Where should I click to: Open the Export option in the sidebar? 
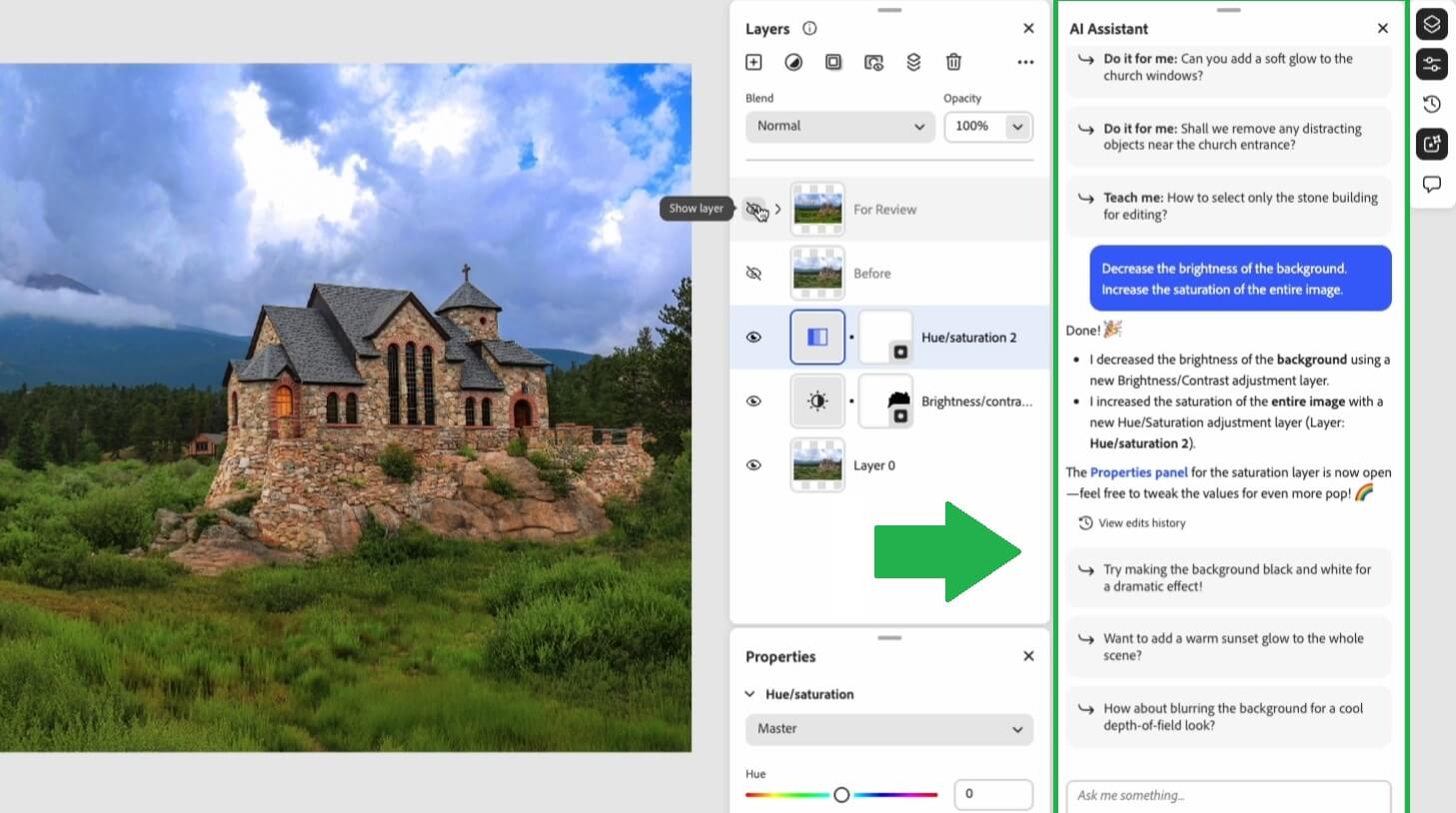click(x=1432, y=144)
